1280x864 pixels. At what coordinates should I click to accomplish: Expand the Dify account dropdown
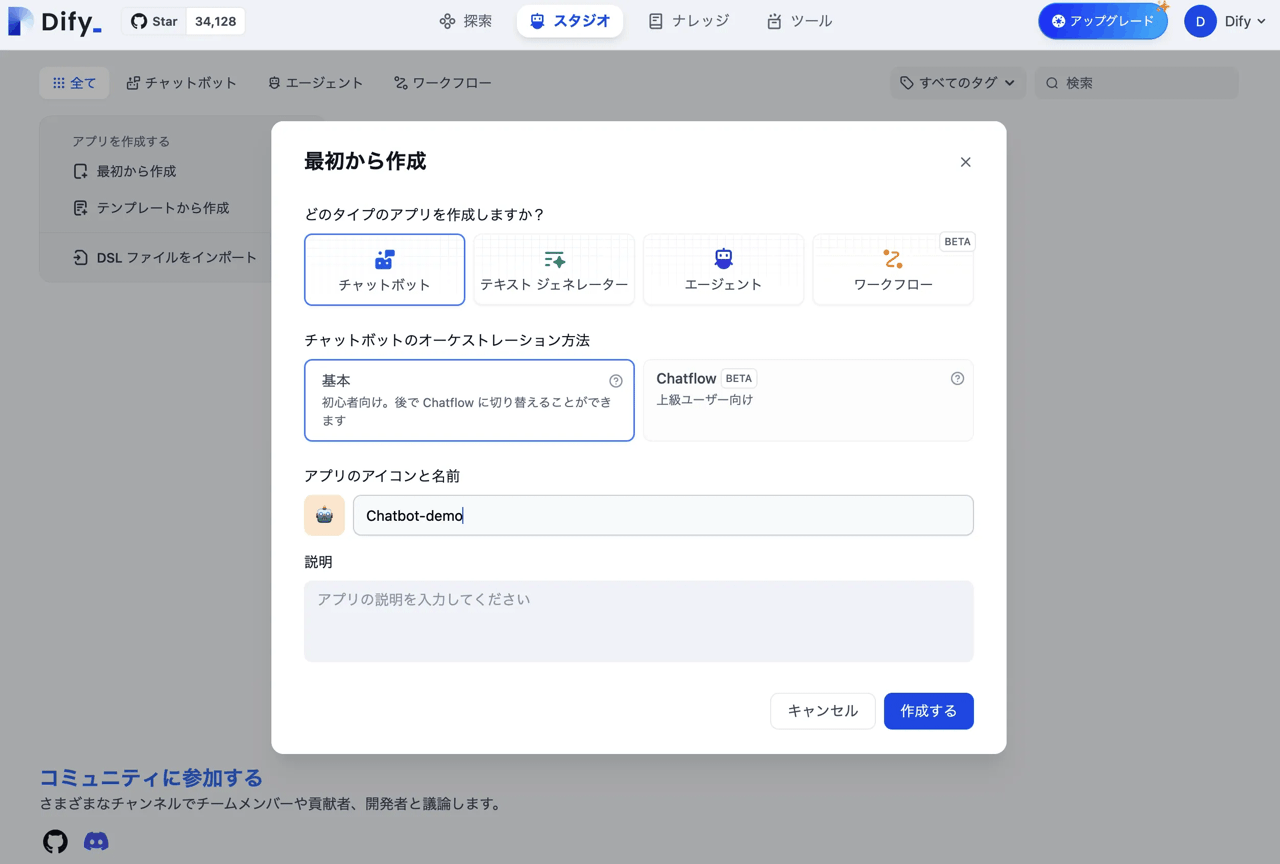click(1245, 21)
